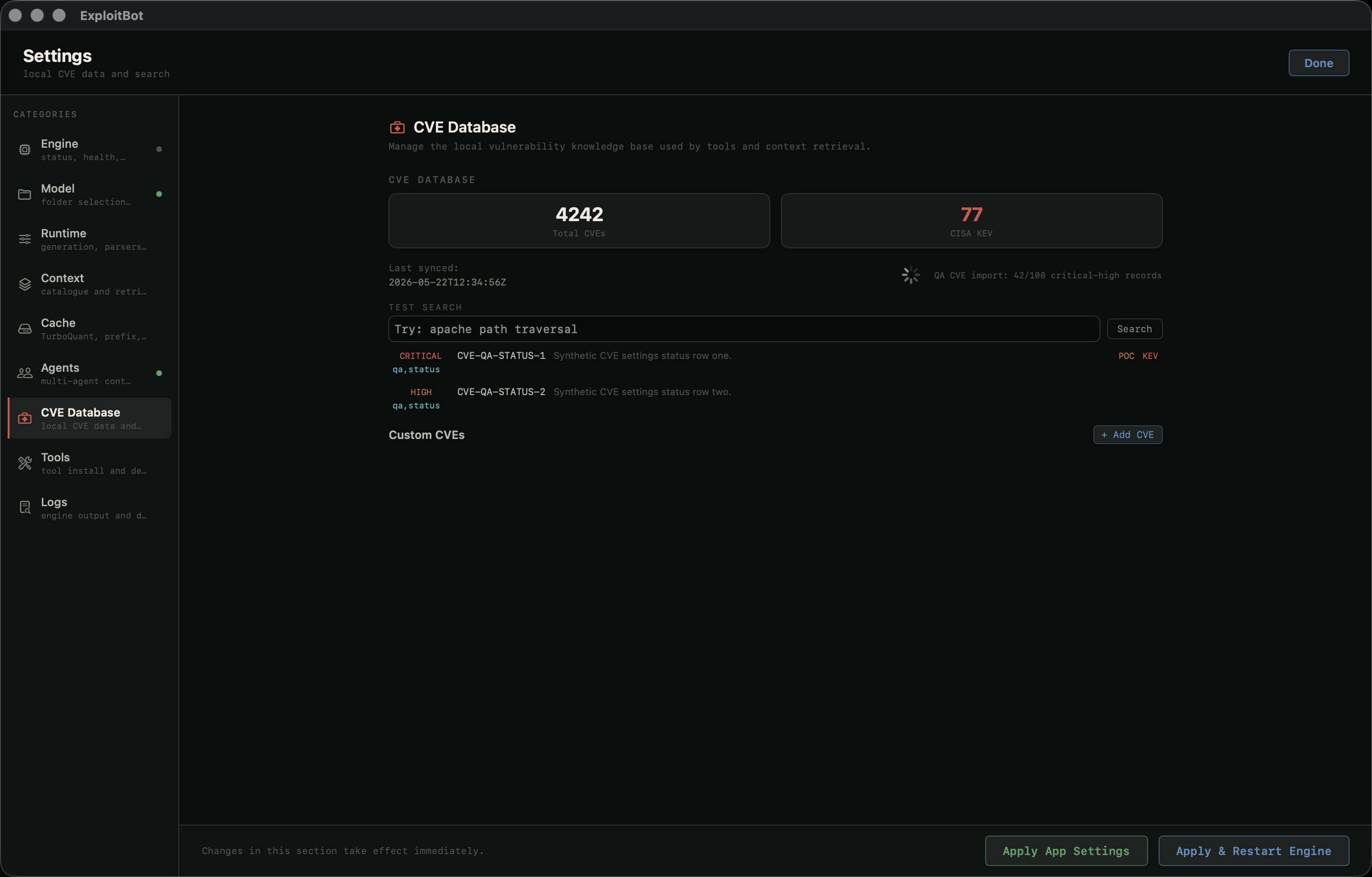1372x877 pixels.
Task: Click the Custom CVEs heading
Action: pyautogui.click(x=426, y=435)
